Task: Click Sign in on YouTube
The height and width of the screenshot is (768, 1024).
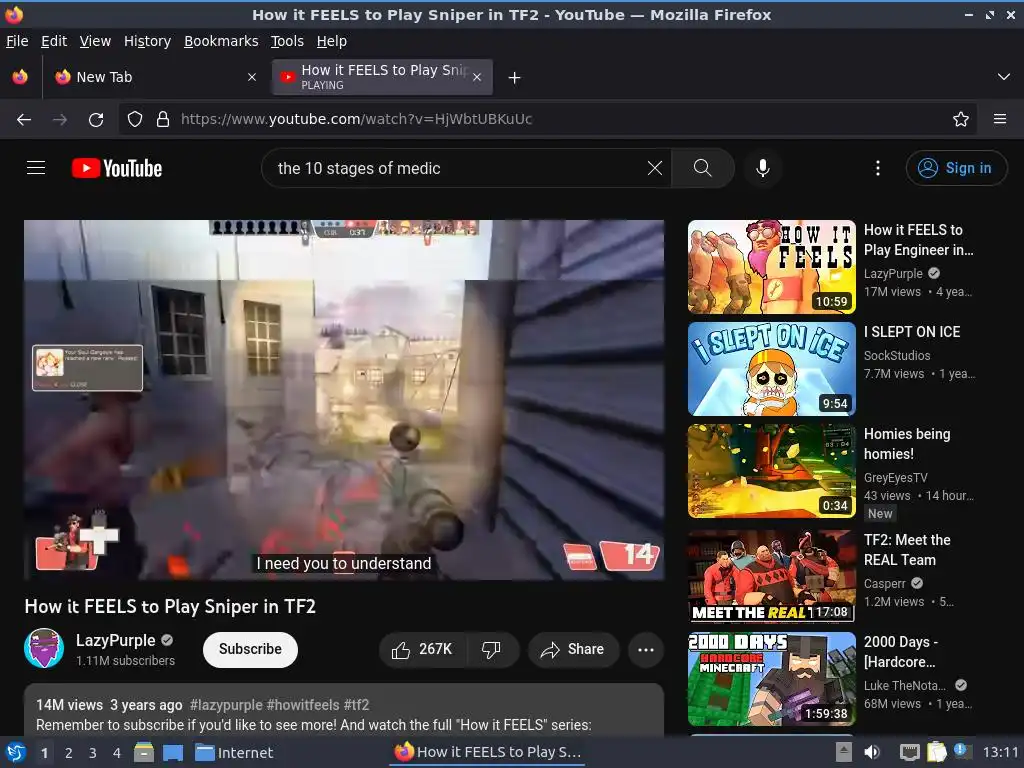Action: pos(956,168)
